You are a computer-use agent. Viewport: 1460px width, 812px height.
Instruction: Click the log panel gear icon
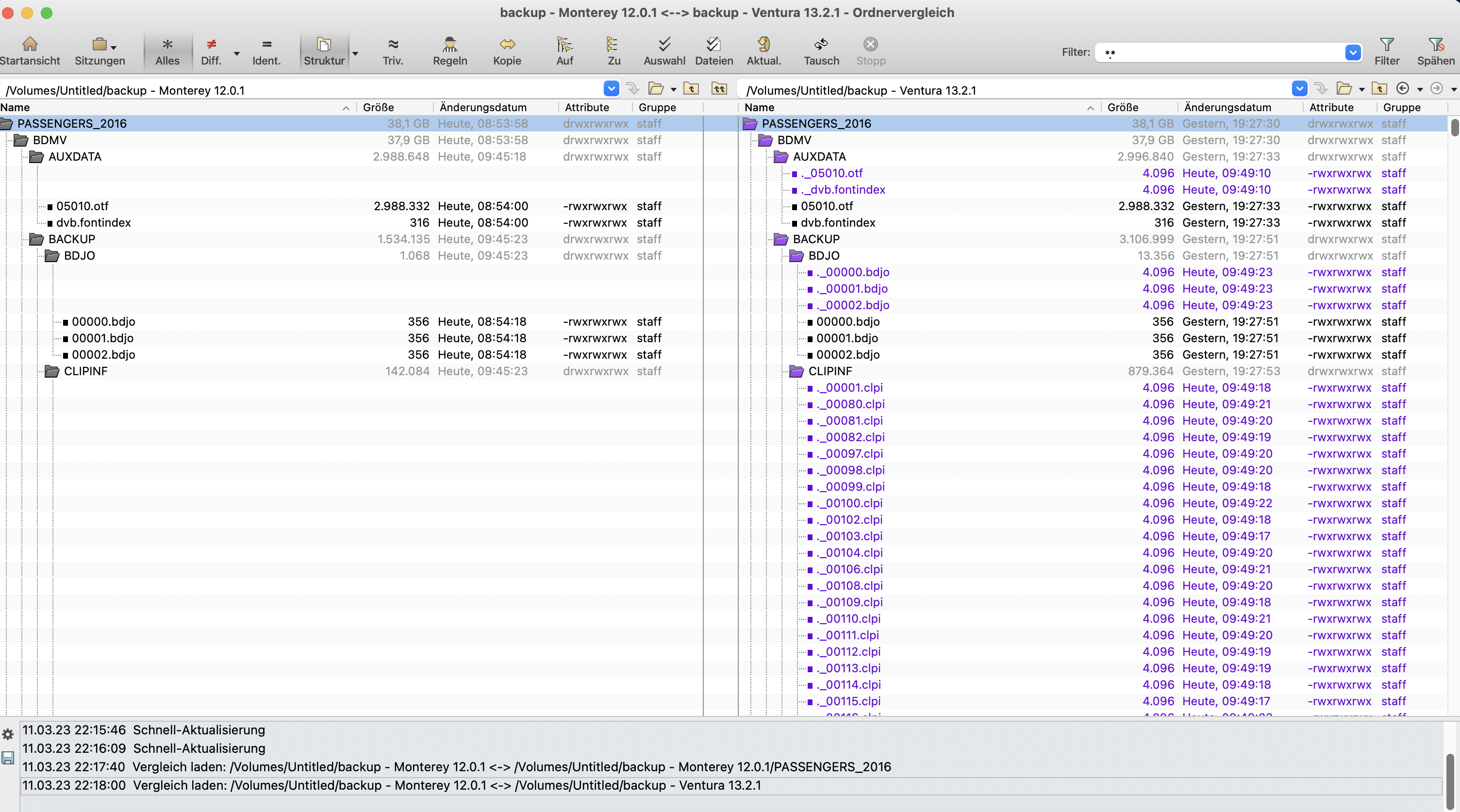point(8,734)
